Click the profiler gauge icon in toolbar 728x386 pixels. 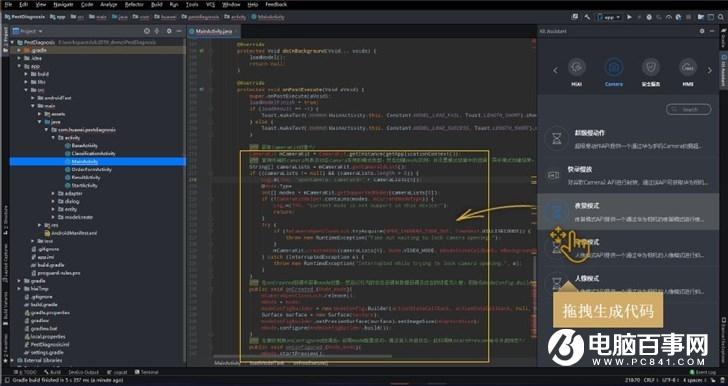tap(669, 17)
